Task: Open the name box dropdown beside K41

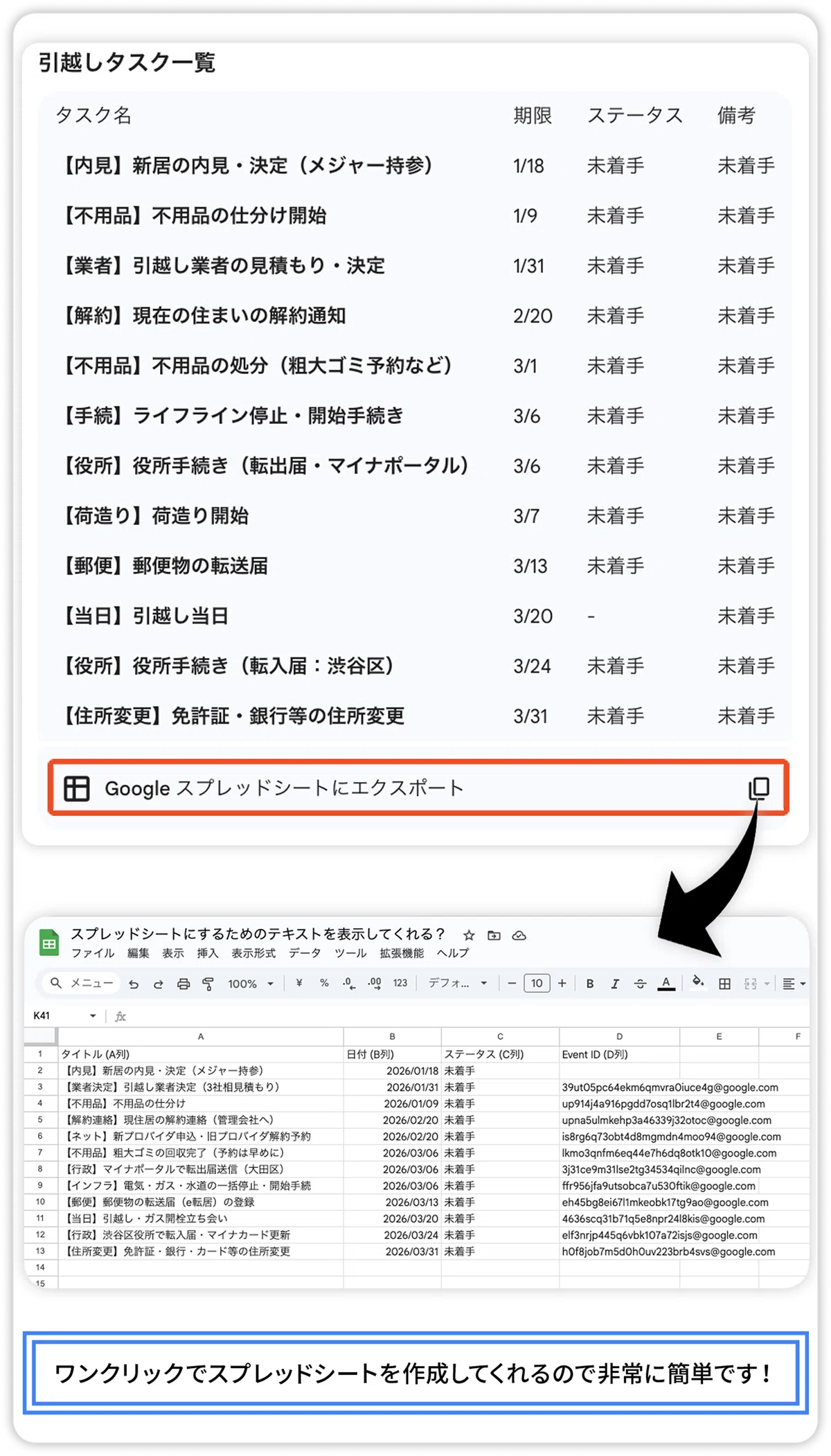Action: point(93,1015)
